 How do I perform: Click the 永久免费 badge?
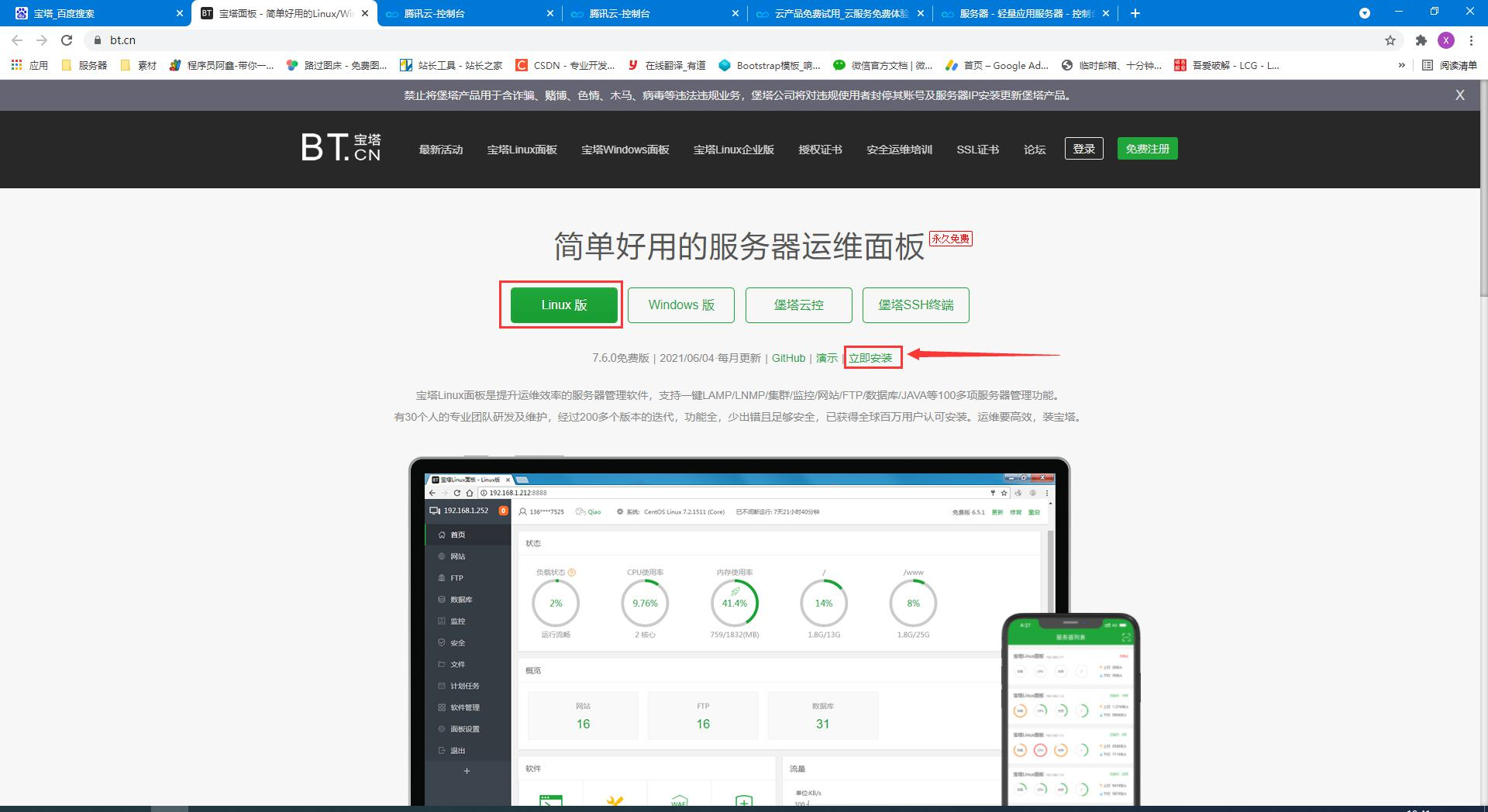(951, 239)
